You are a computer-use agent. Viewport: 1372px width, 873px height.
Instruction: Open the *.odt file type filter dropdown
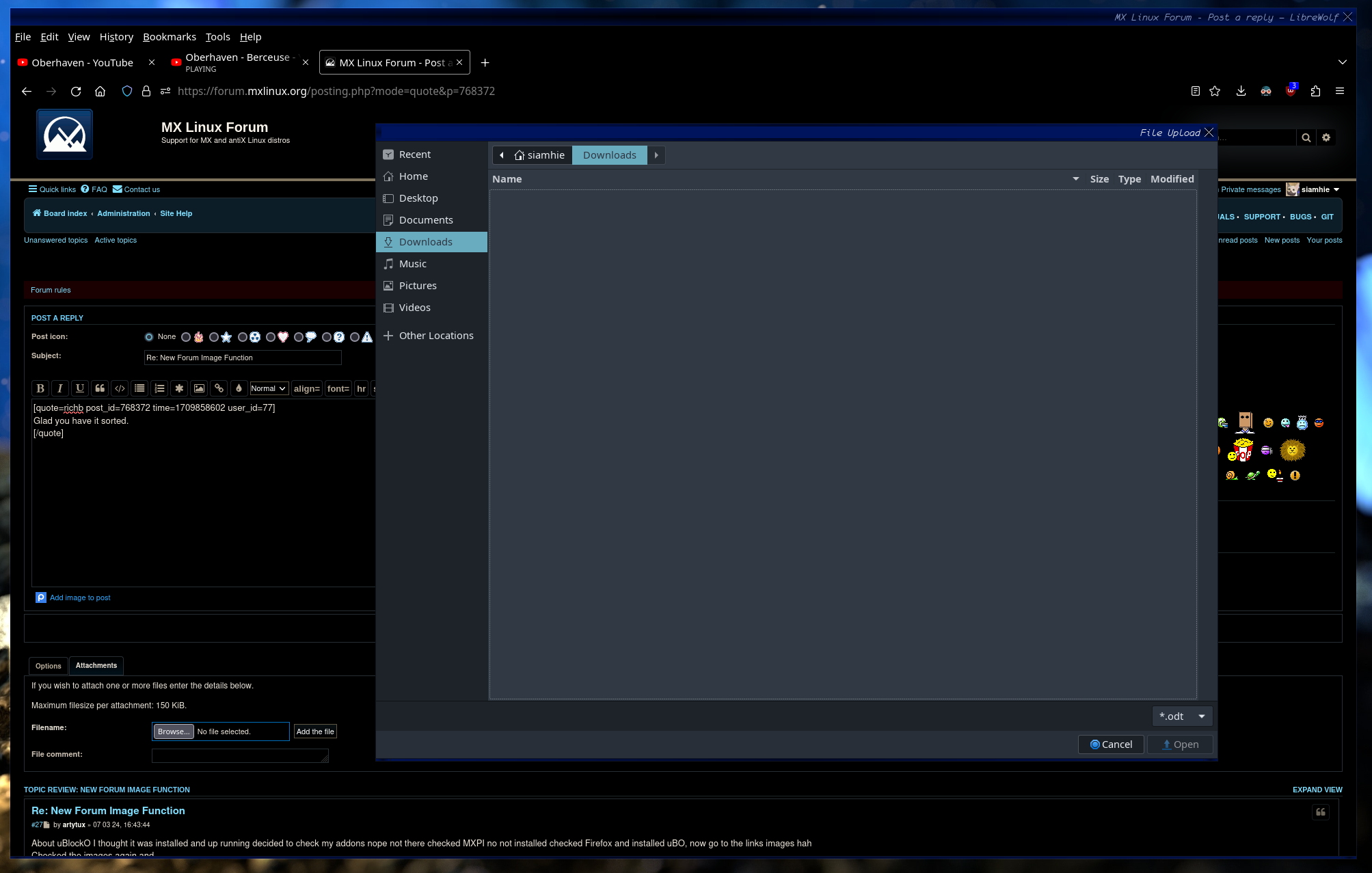1182,716
